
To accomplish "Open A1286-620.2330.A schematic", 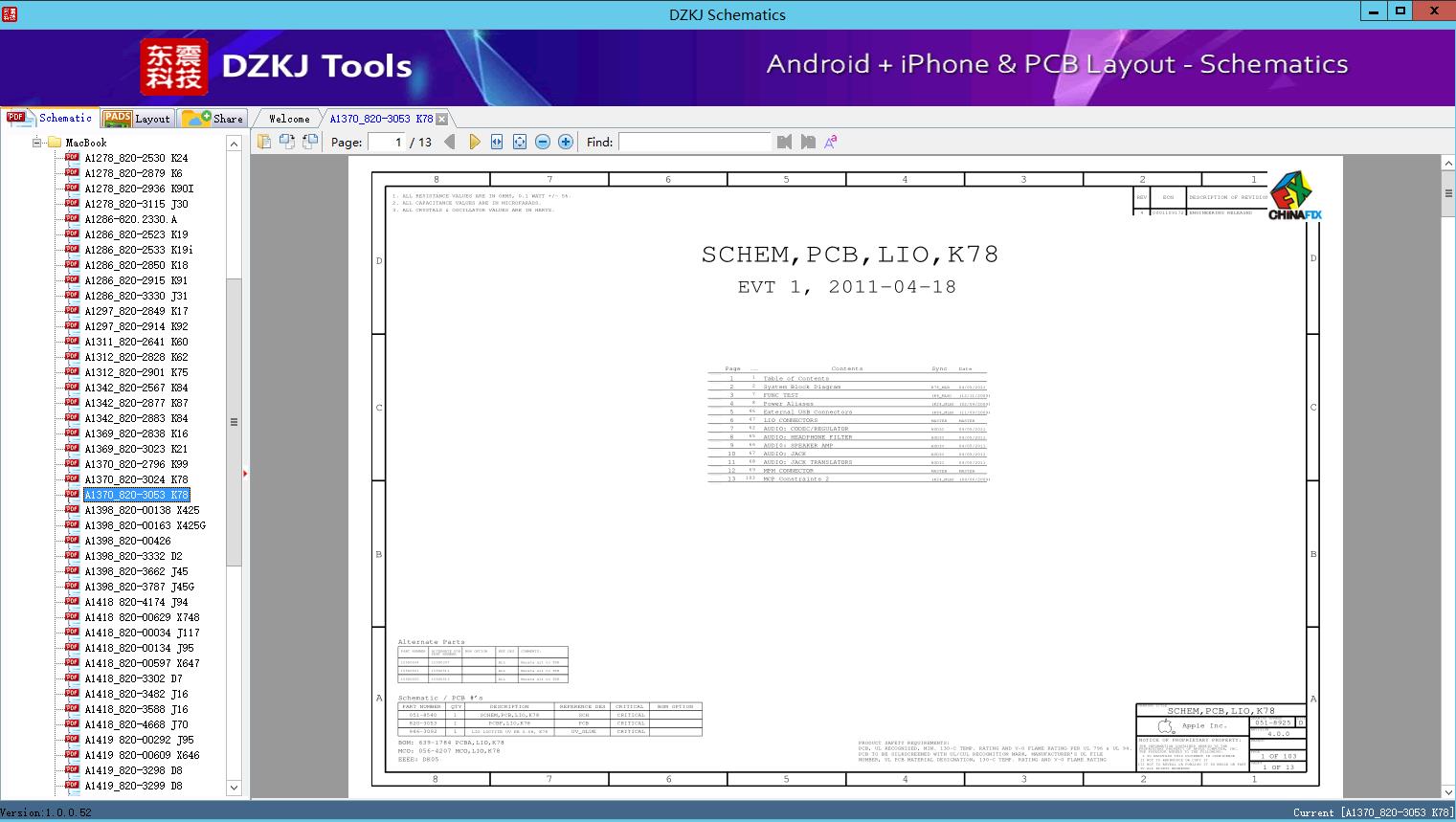I will point(131,219).
